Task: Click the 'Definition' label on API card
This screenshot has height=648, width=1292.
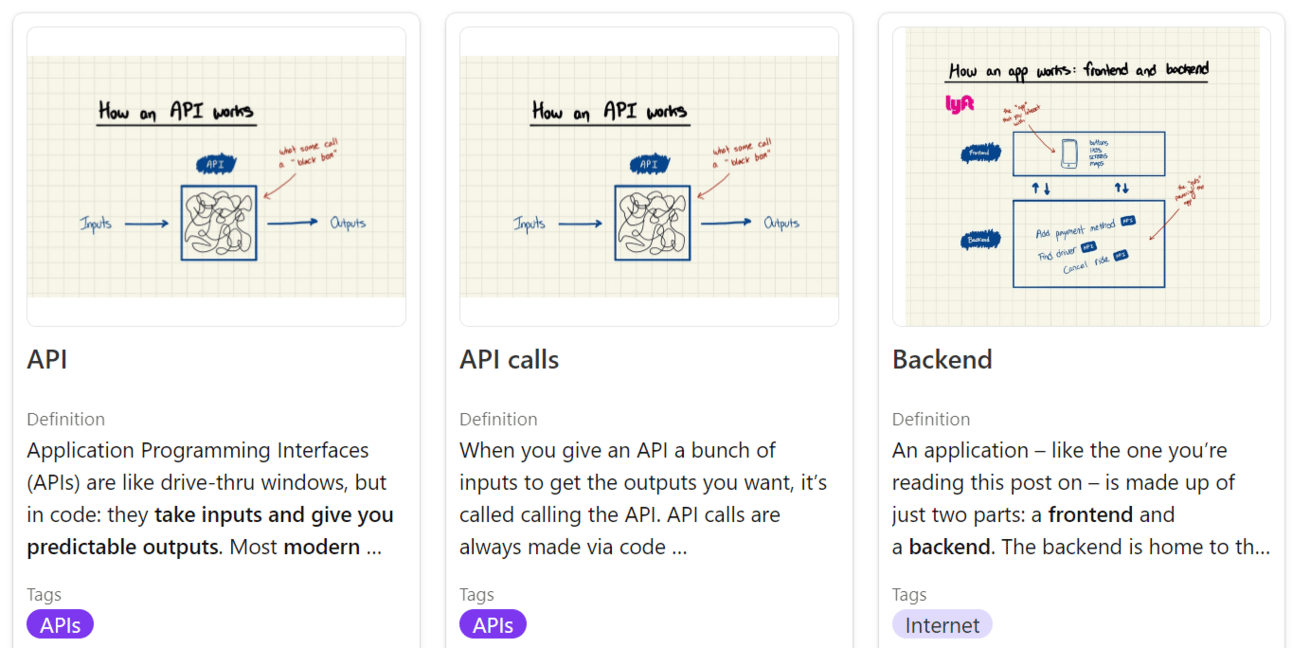Action: [66, 419]
